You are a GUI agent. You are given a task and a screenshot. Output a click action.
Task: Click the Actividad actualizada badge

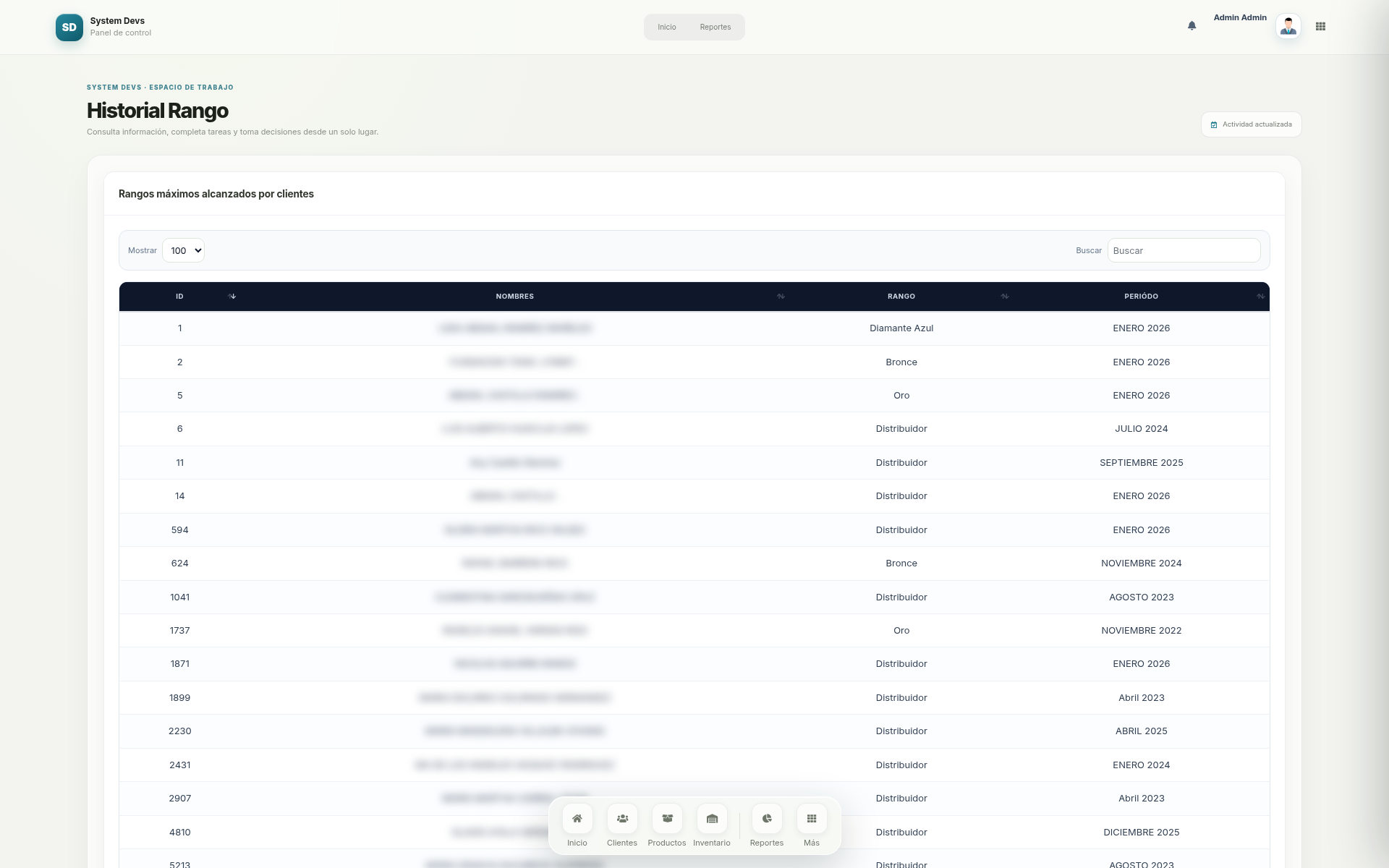click(x=1251, y=124)
